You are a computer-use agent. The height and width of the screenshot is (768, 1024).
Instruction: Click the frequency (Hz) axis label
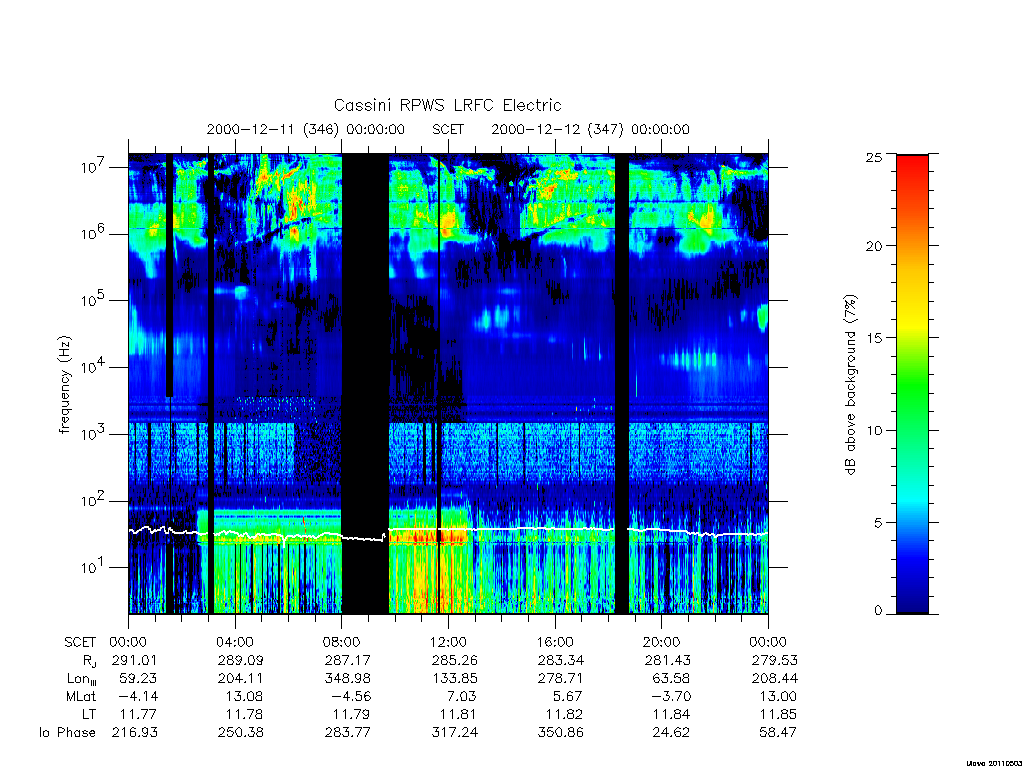[x=64, y=385]
